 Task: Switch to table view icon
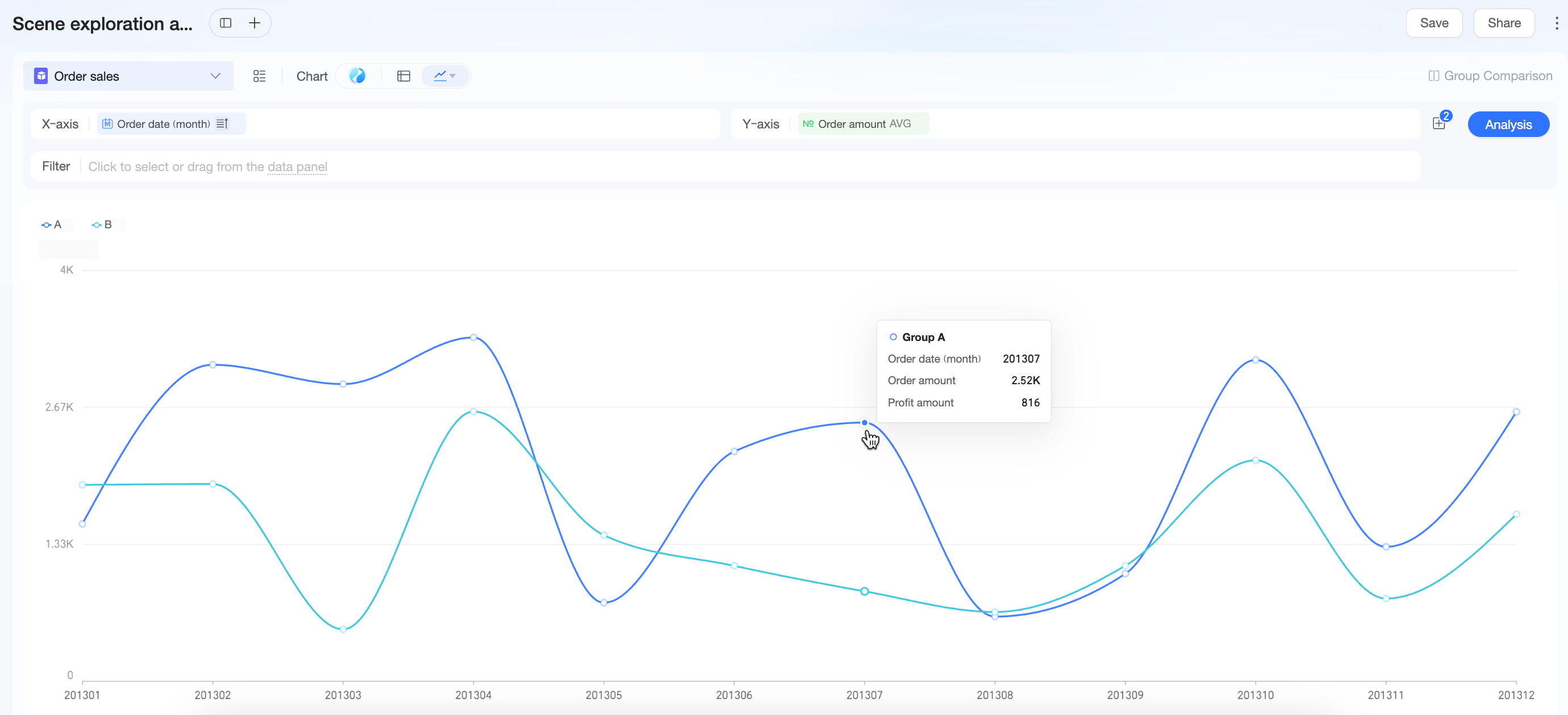403,76
